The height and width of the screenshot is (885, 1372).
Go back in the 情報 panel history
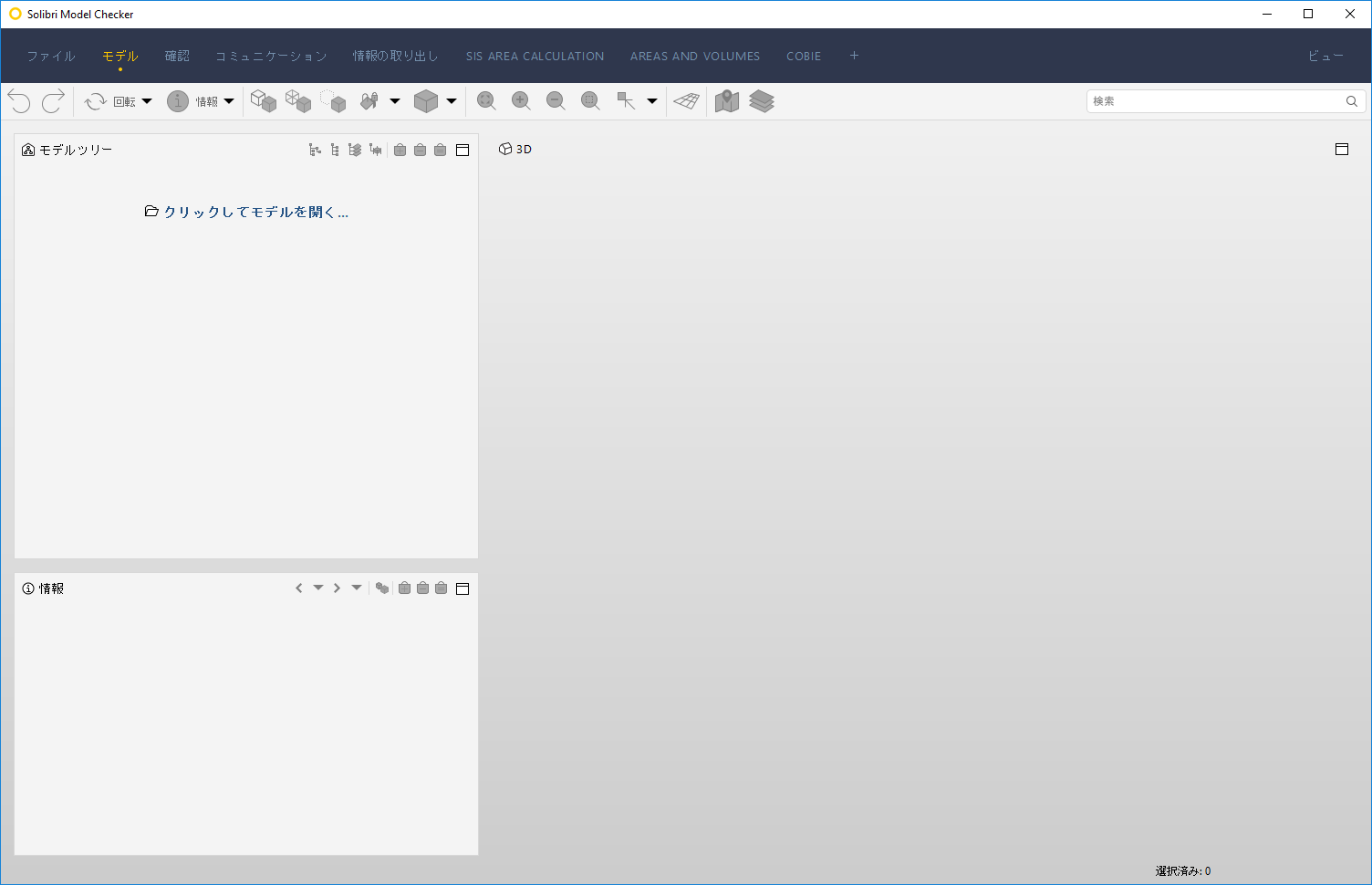click(x=298, y=588)
